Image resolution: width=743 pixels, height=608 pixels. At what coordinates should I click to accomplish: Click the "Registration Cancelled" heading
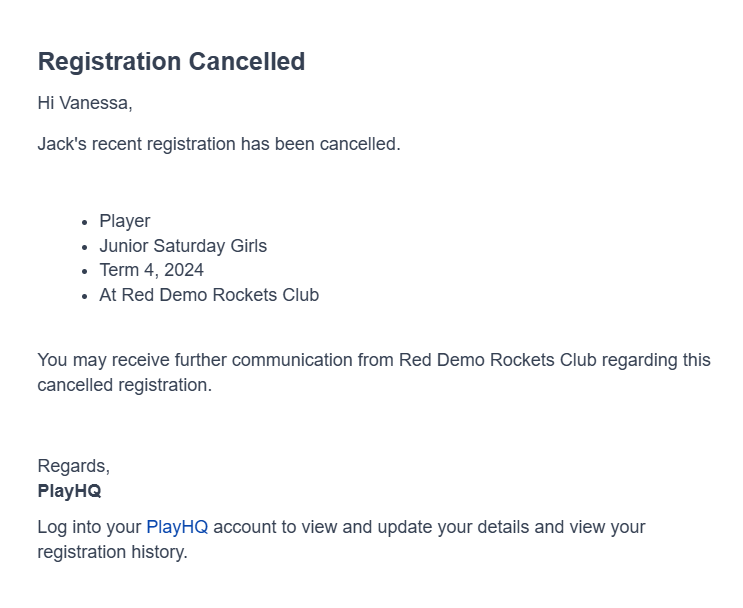click(x=171, y=61)
